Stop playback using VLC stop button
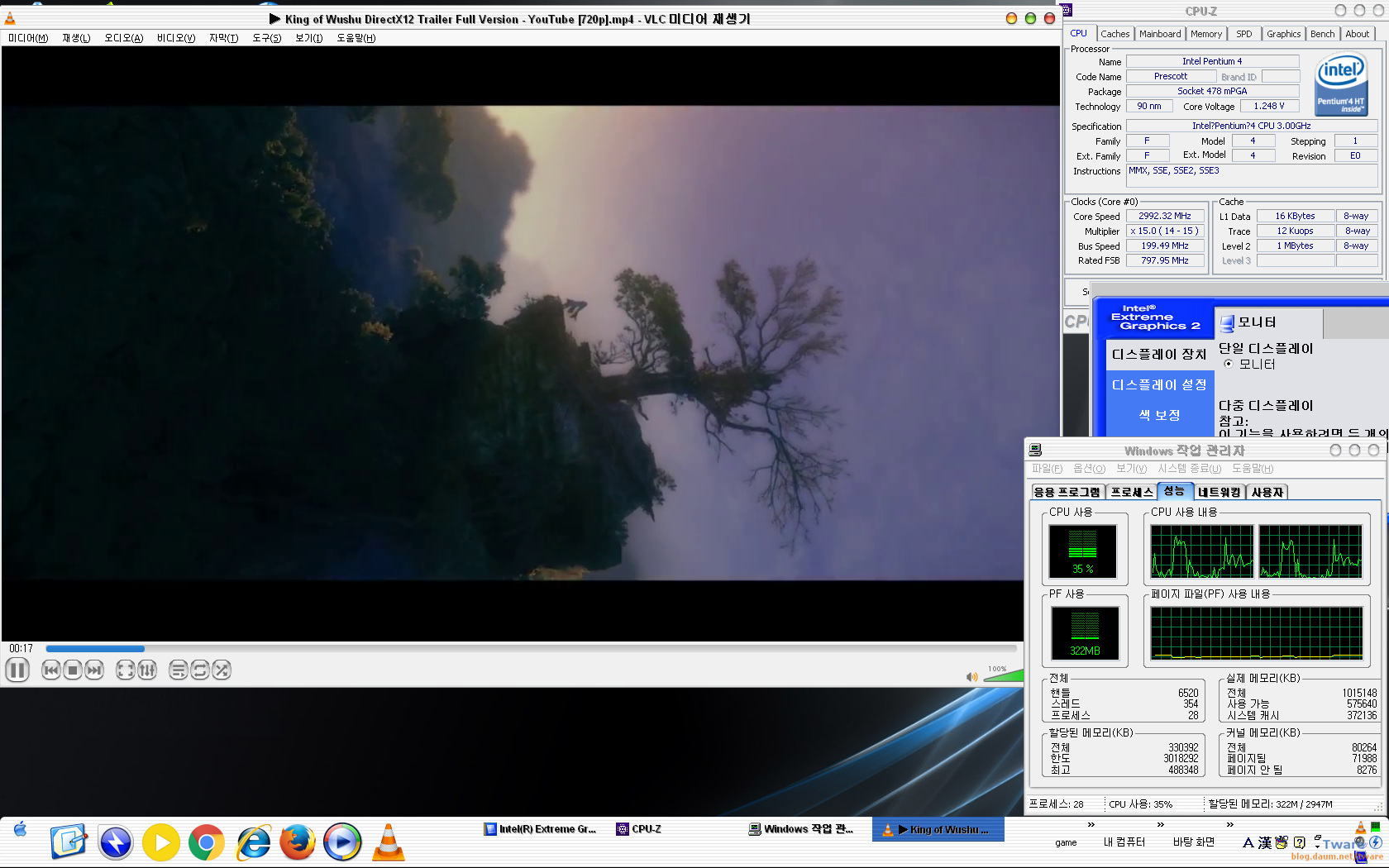Screen dimensions: 1389x868 73,670
